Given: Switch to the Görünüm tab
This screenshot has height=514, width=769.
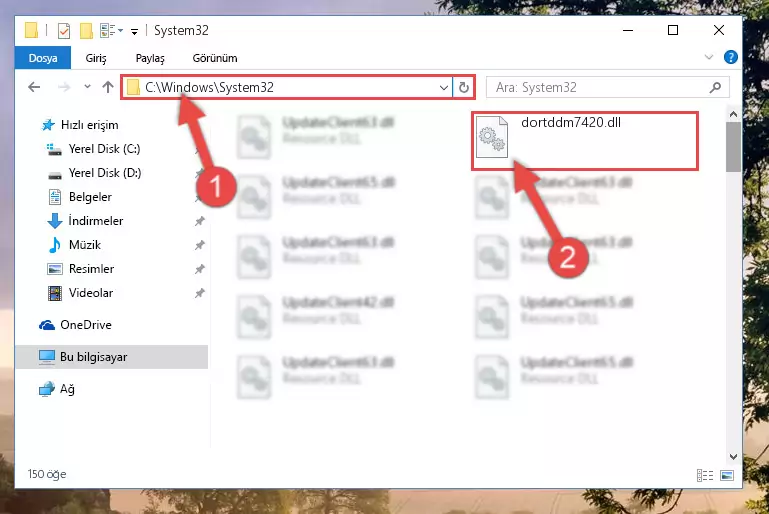Looking at the screenshot, I should [x=215, y=58].
